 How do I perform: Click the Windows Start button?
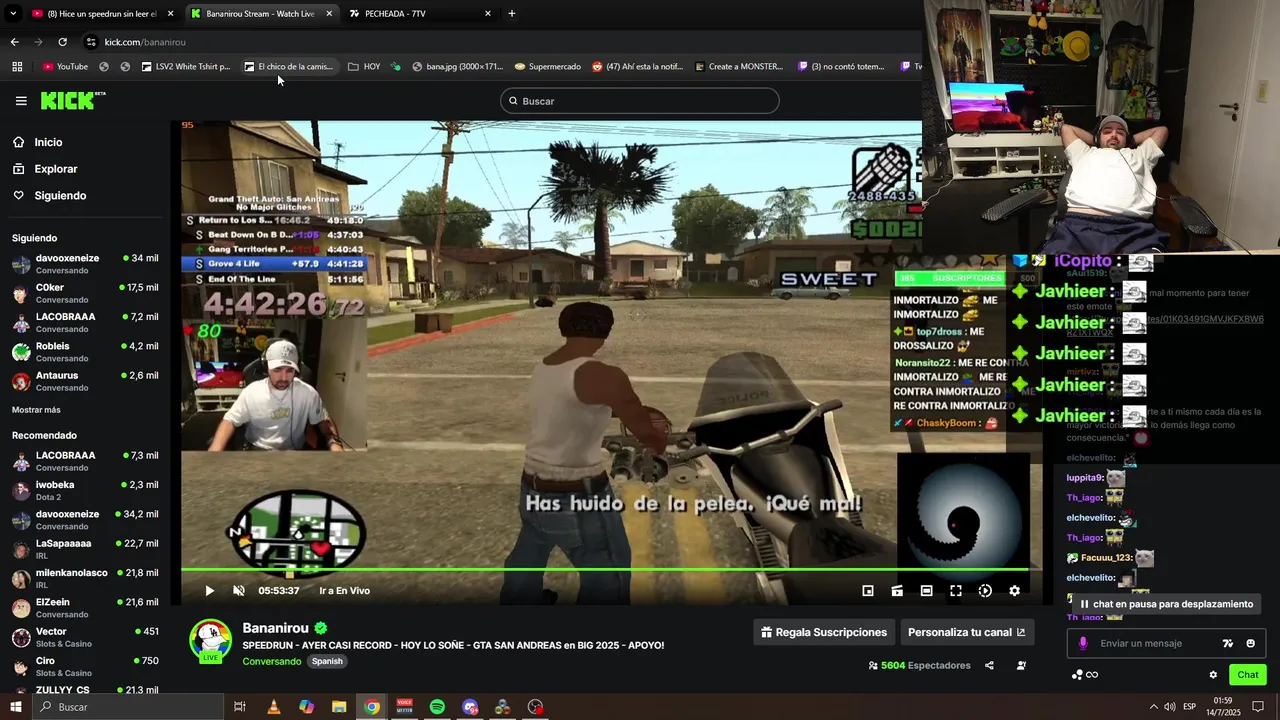click(x=15, y=707)
